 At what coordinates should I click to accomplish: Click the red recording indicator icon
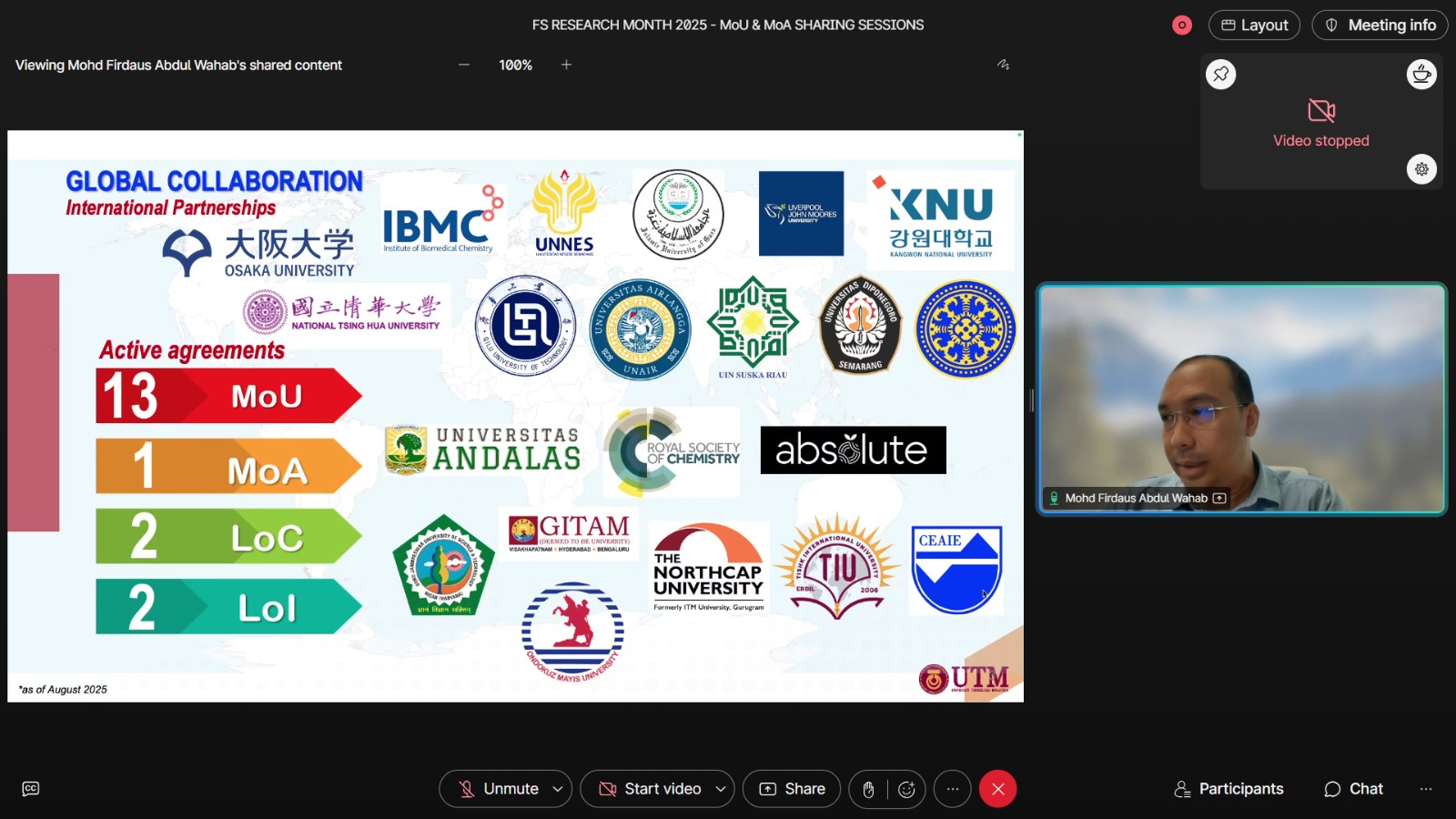coord(1181,25)
